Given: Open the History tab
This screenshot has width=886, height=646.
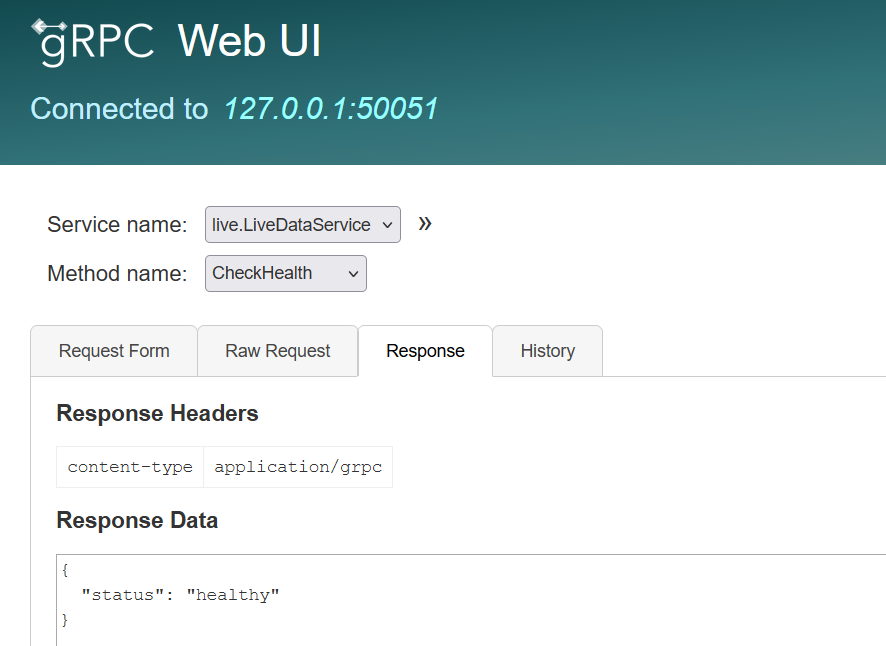Looking at the screenshot, I should point(548,351).
